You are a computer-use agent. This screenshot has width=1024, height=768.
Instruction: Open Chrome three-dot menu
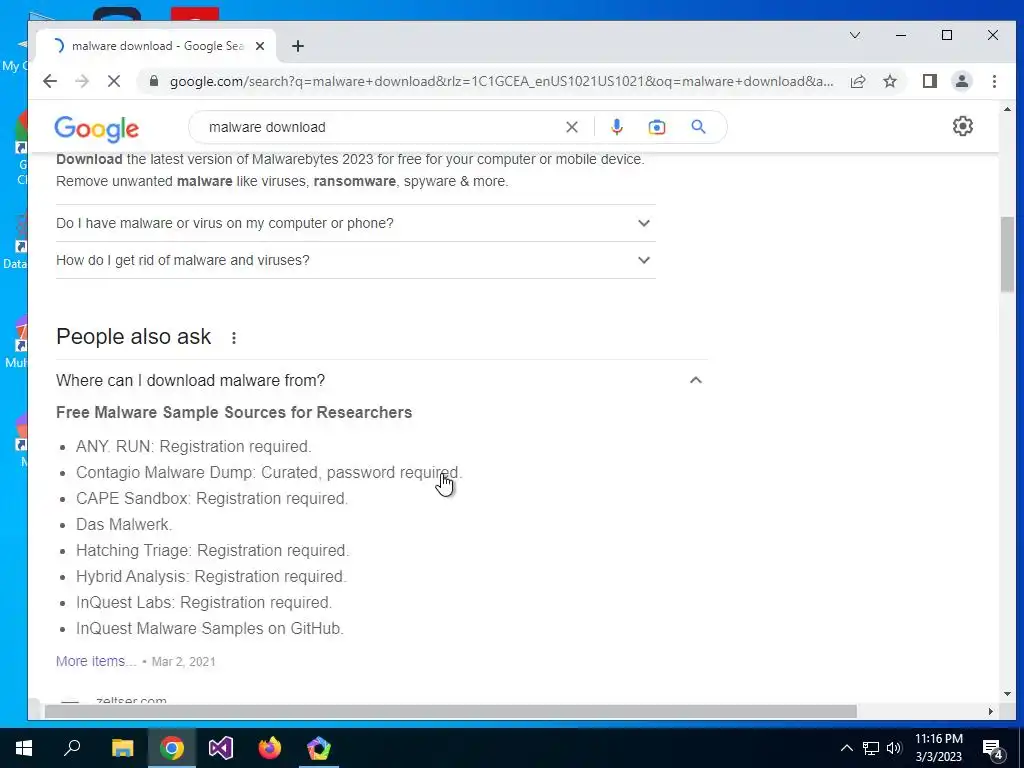(994, 81)
